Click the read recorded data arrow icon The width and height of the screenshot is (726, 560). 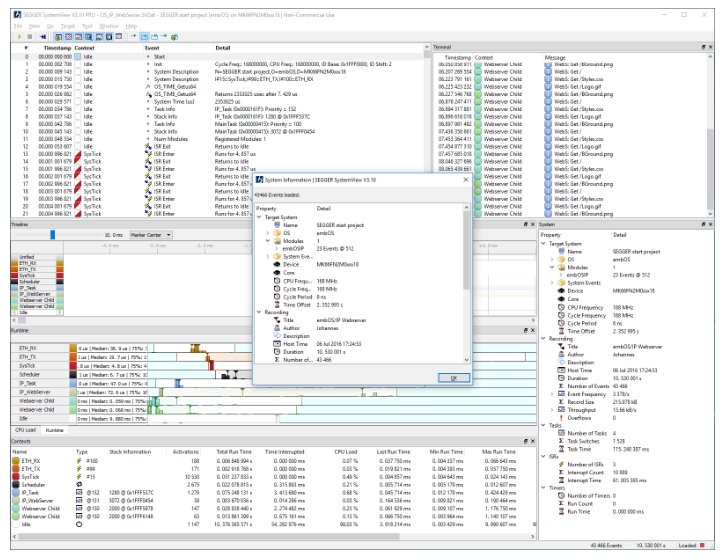click(43, 37)
